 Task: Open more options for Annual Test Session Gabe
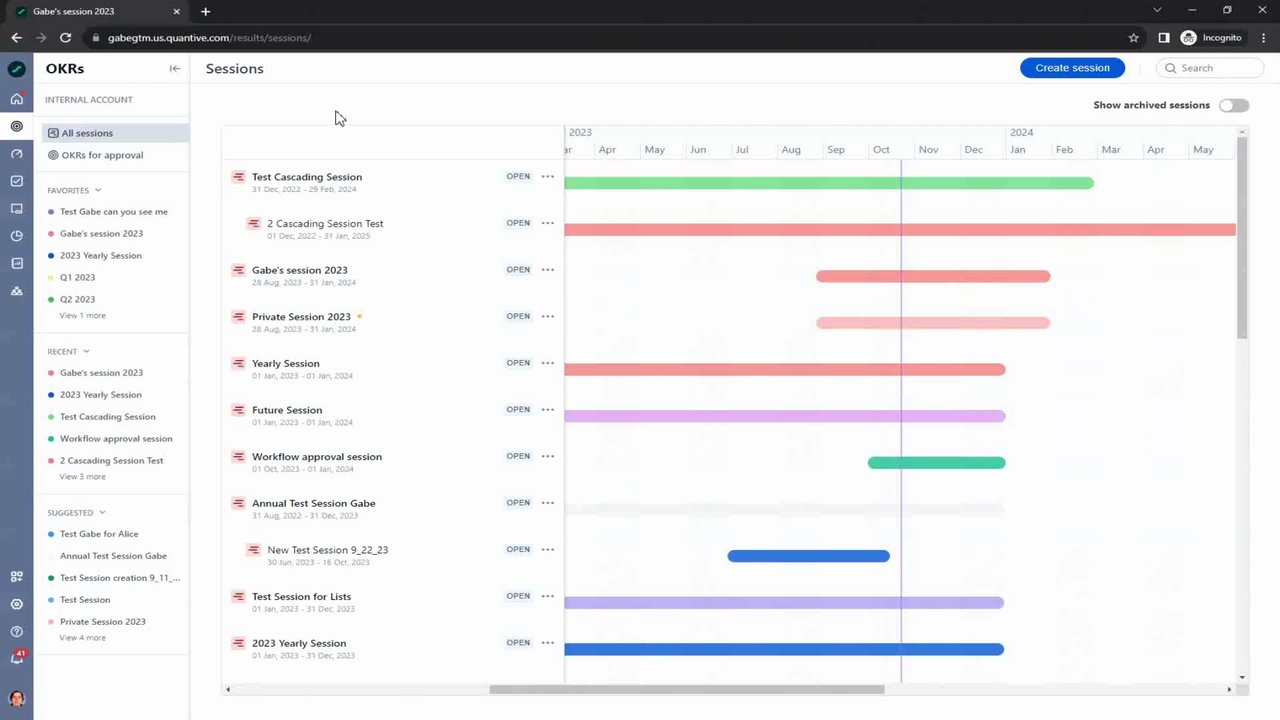tap(548, 503)
